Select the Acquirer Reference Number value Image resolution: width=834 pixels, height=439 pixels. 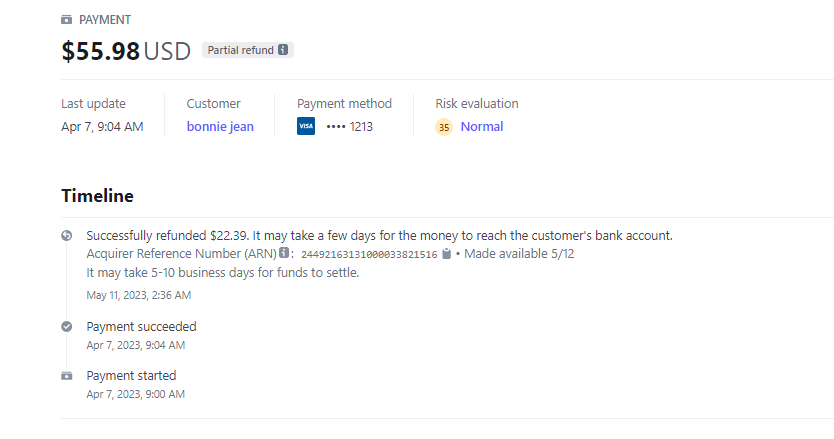tap(369, 255)
